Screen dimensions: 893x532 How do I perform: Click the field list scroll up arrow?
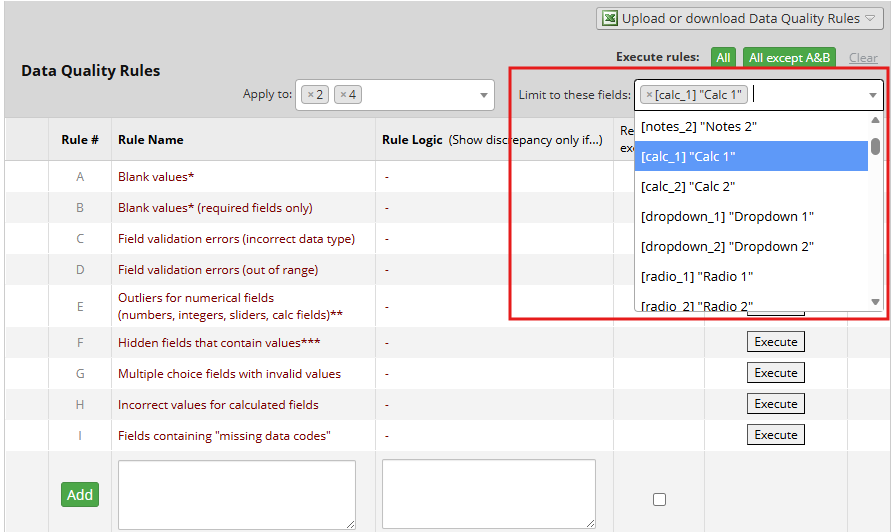875,120
